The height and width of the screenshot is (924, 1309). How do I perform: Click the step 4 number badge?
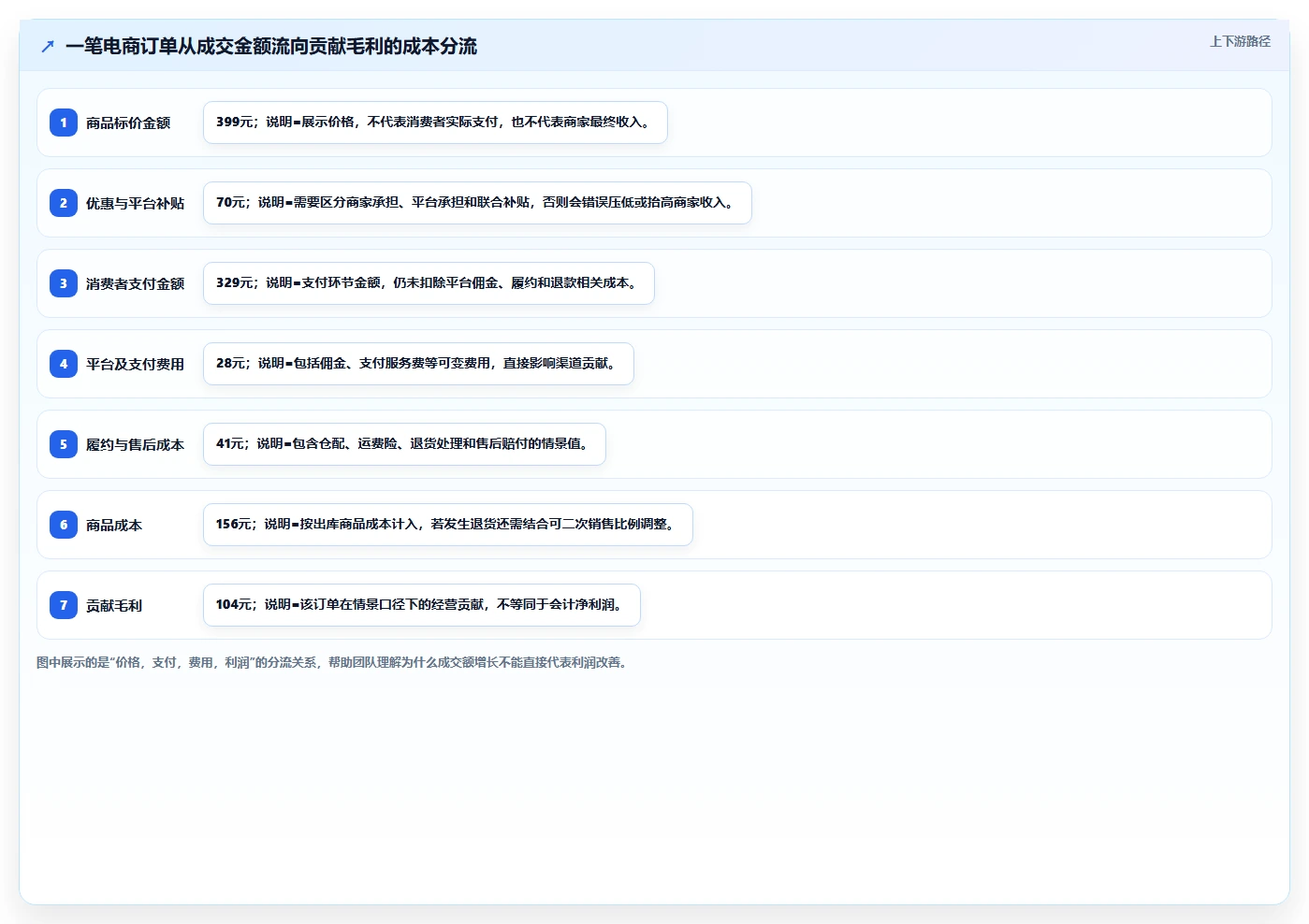[64, 364]
